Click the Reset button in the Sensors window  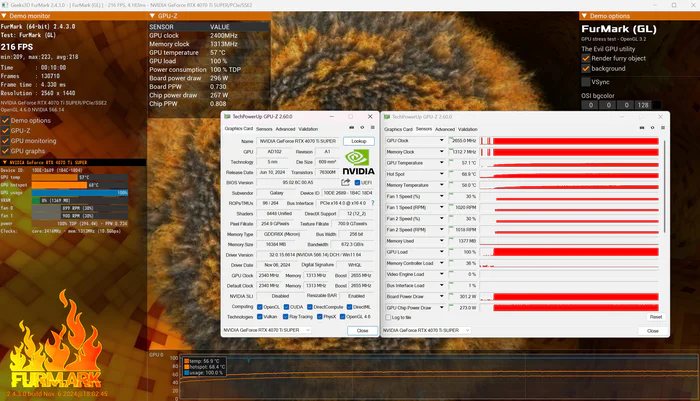(655, 317)
